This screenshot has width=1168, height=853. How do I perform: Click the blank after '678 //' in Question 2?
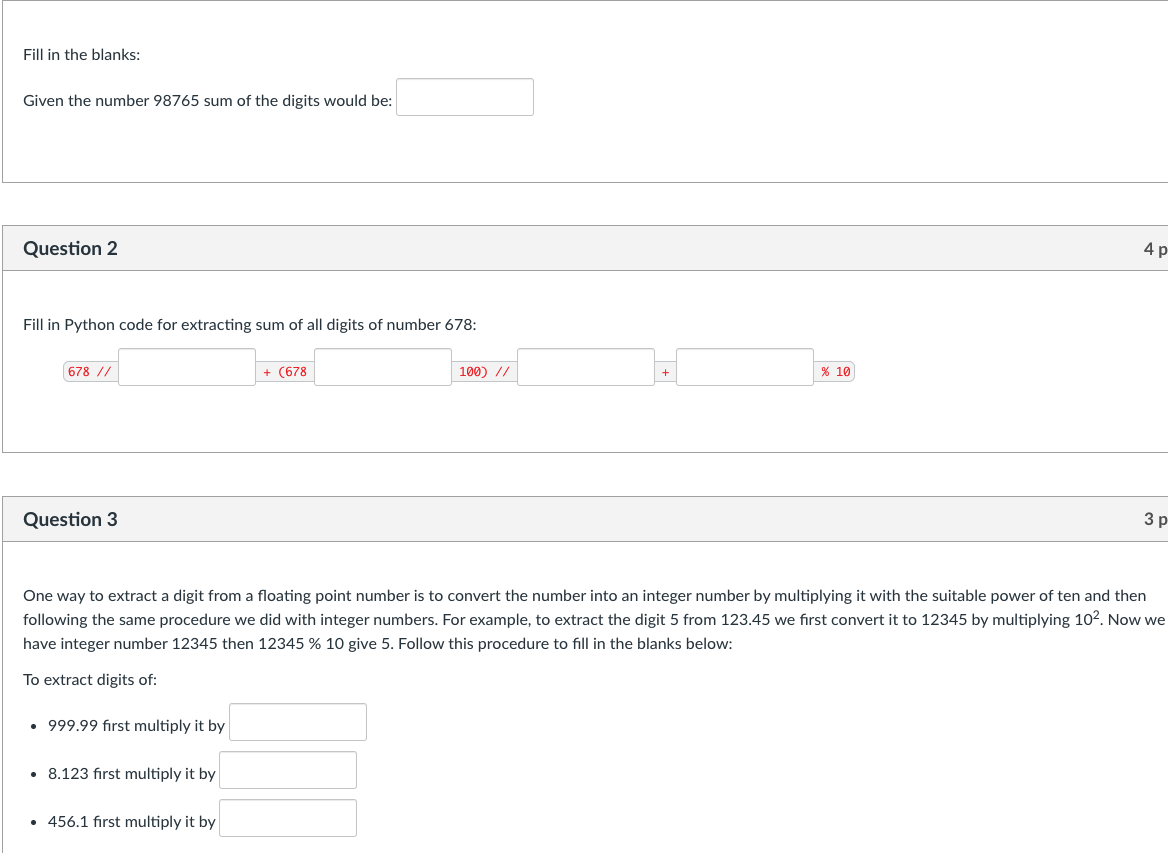(x=187, y=367)
